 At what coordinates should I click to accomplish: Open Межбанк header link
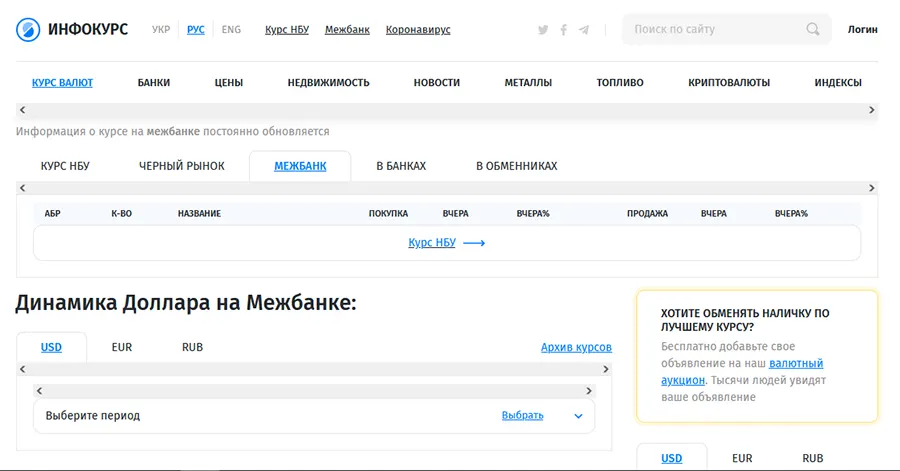(x=347, y=29)
